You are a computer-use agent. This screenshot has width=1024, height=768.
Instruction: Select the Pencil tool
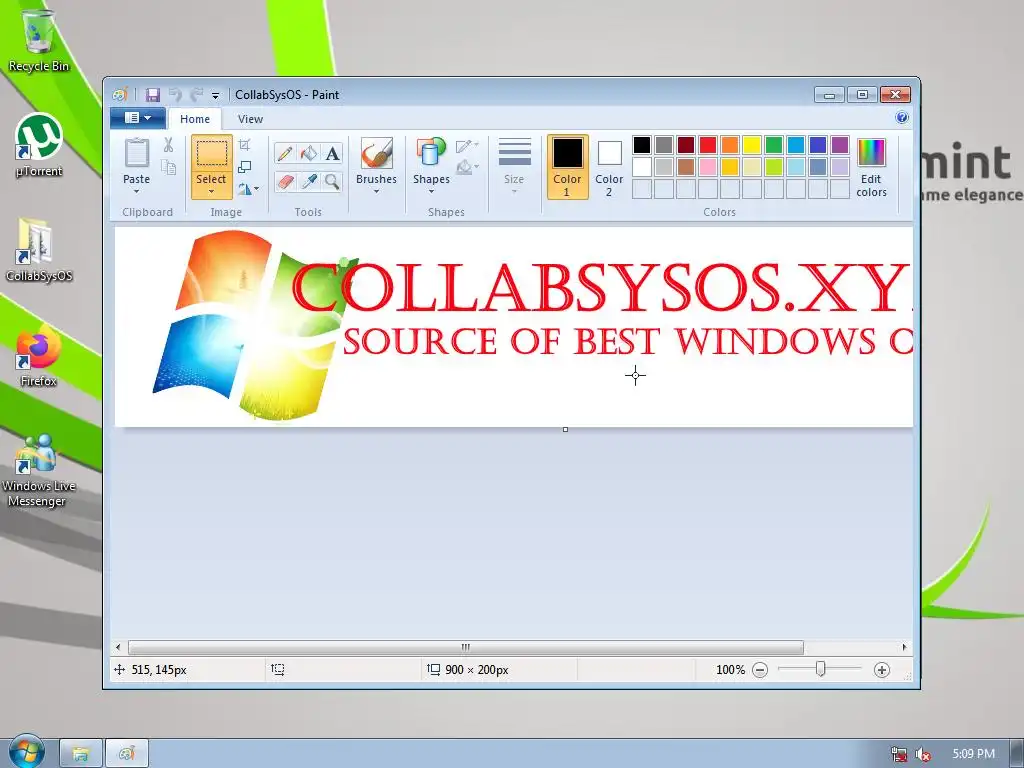pyautogui.click(x=285, y=154)
